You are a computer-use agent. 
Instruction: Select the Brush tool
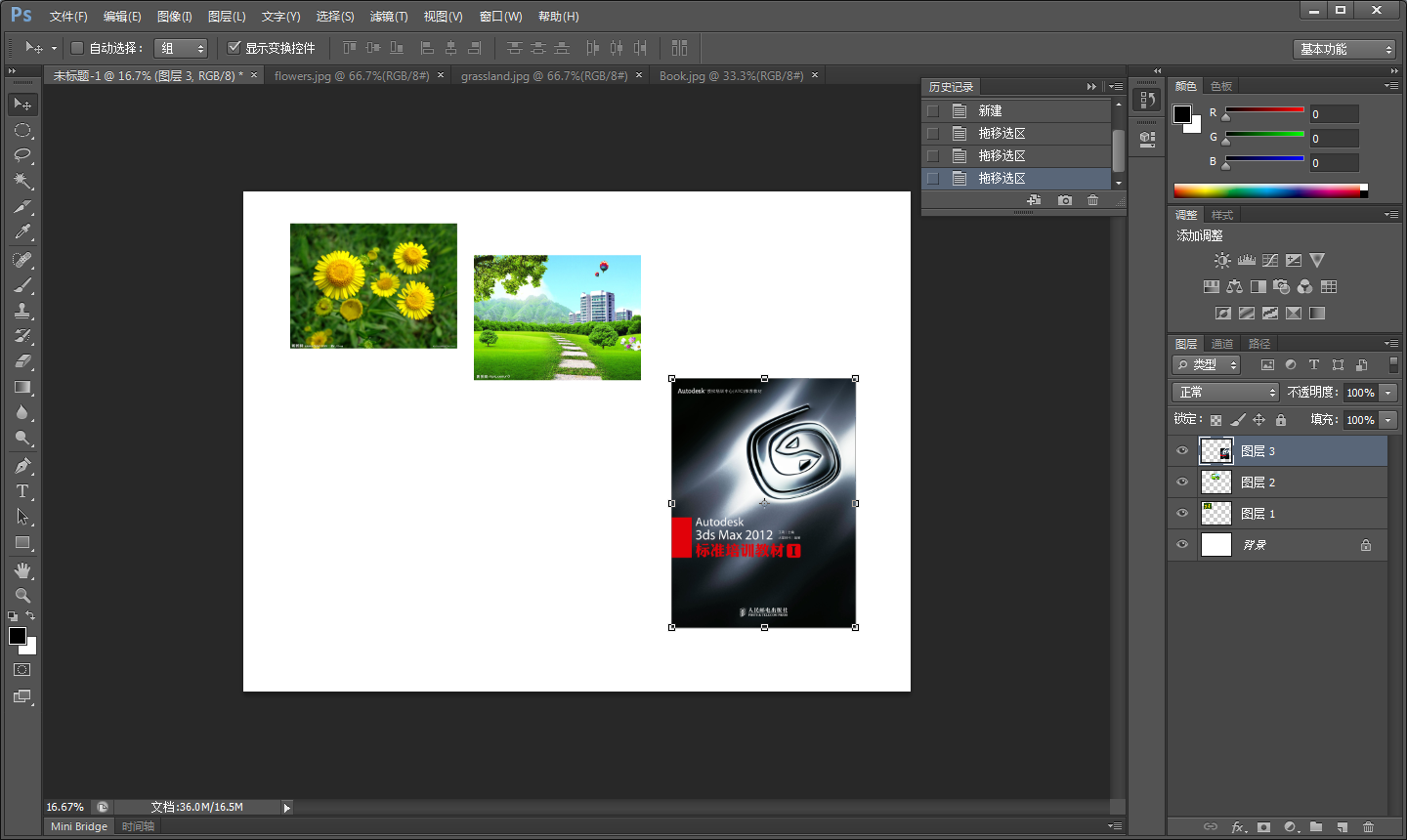[22, 285]
